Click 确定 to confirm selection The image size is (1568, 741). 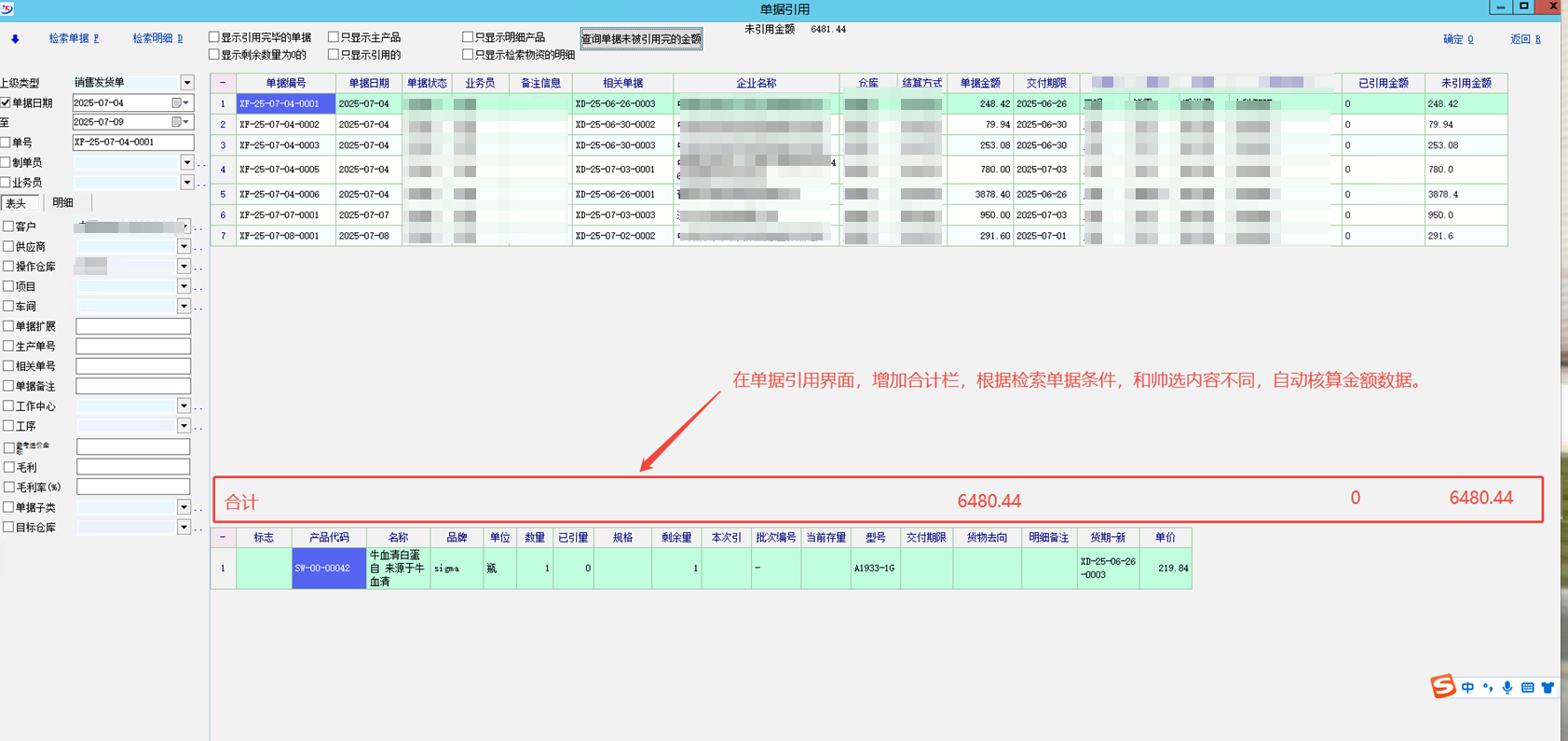[x=1457, y=39]
